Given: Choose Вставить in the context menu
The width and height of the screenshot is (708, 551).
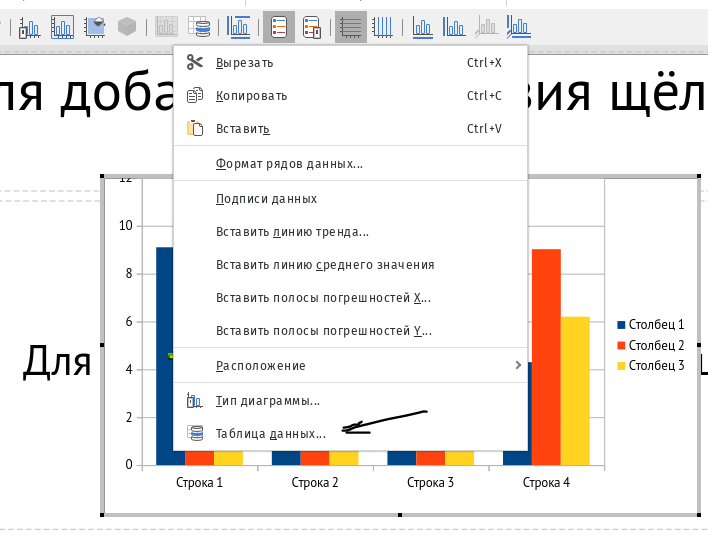Looking at the screenshot, I should [x=350, y=129].
